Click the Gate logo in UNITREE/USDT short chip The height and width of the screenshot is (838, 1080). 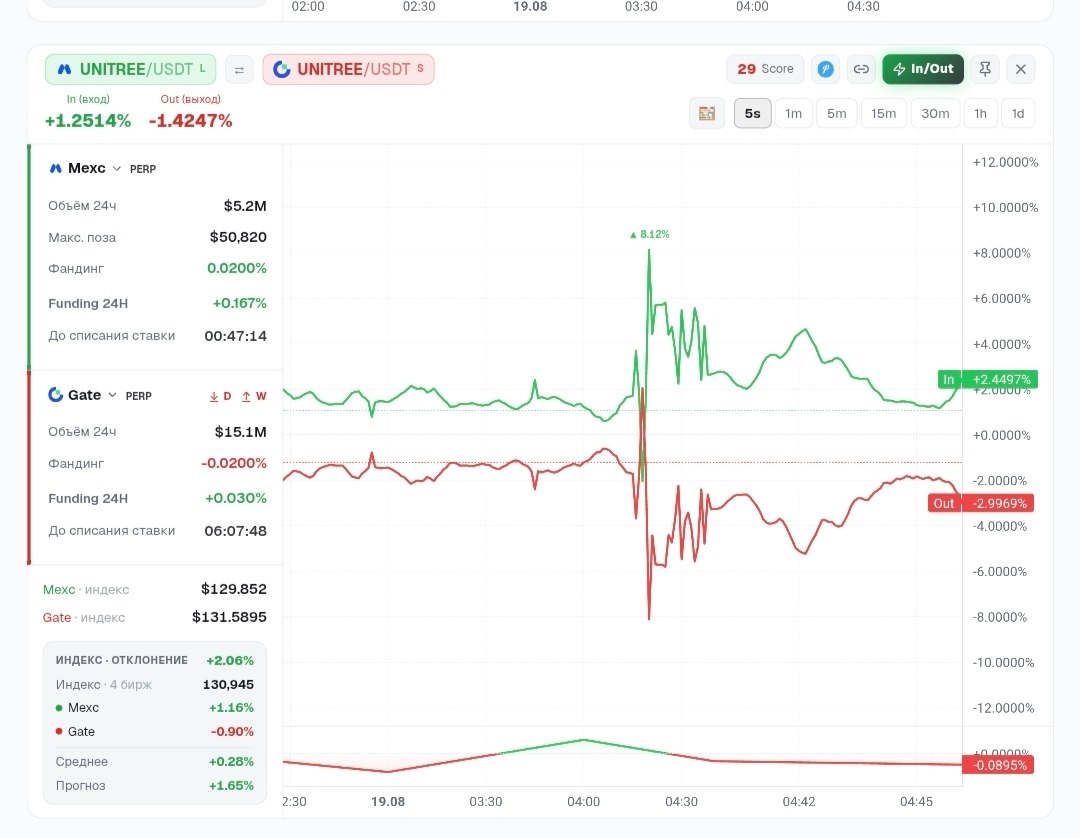(282, 69)
